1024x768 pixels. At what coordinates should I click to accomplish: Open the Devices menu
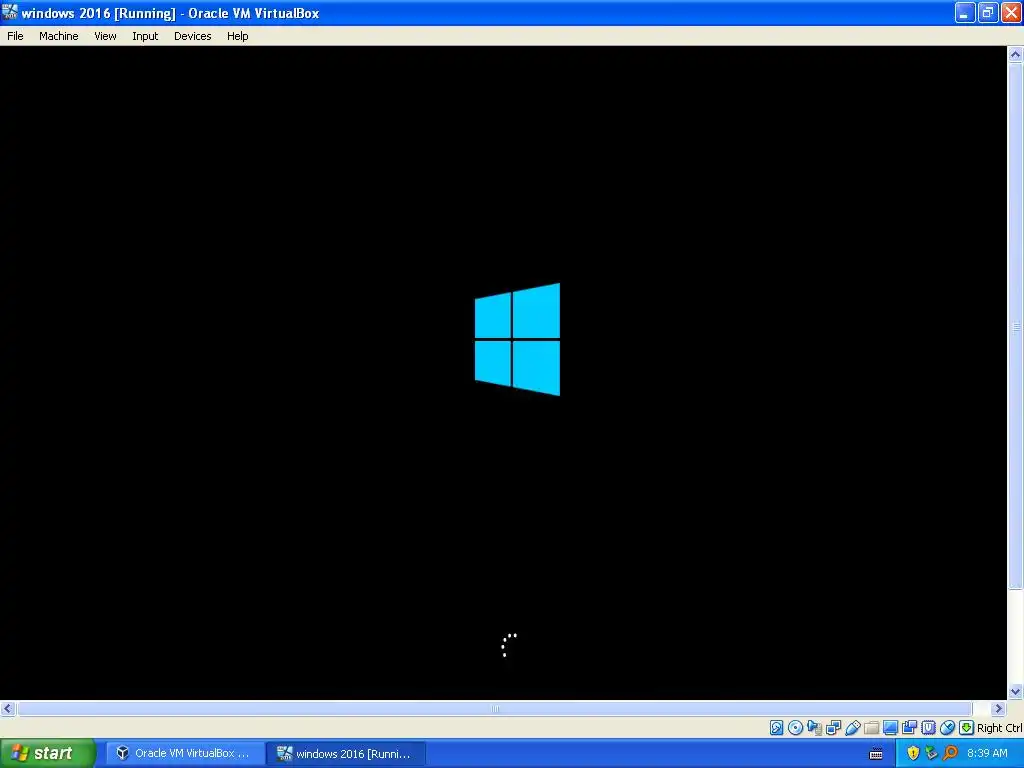(193, 36)
